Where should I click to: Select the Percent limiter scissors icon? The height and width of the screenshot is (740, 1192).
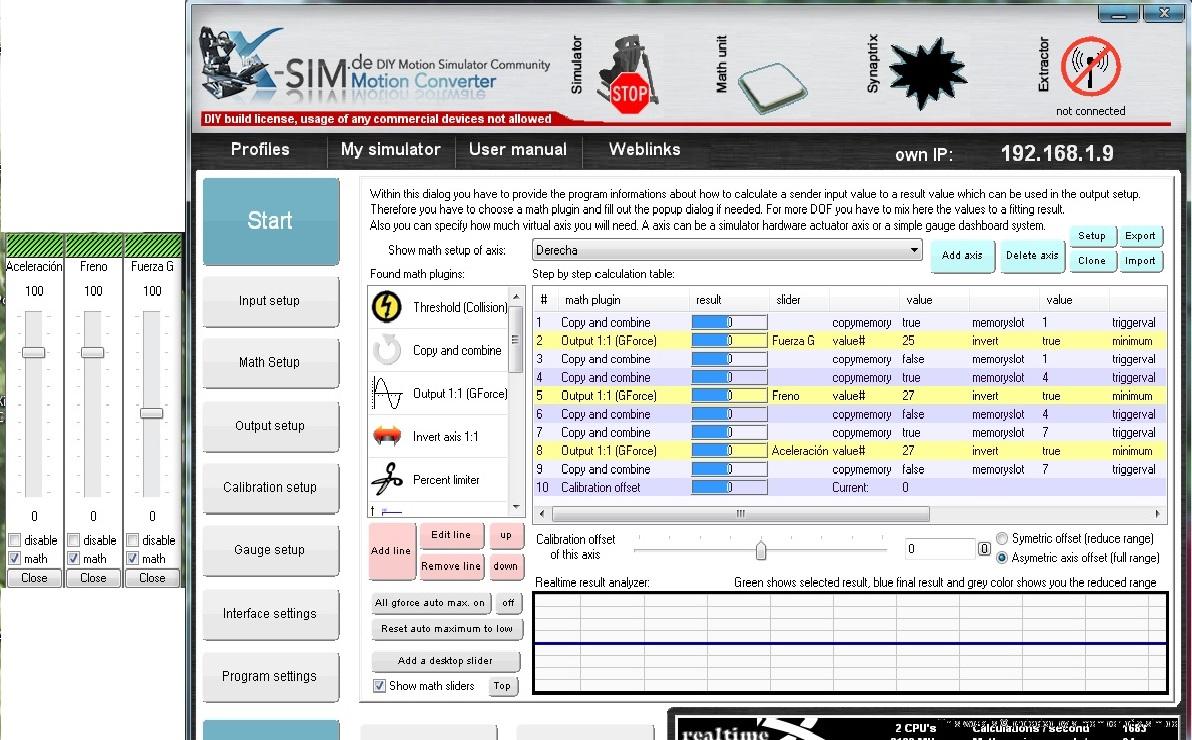click(x=387, y=480)
